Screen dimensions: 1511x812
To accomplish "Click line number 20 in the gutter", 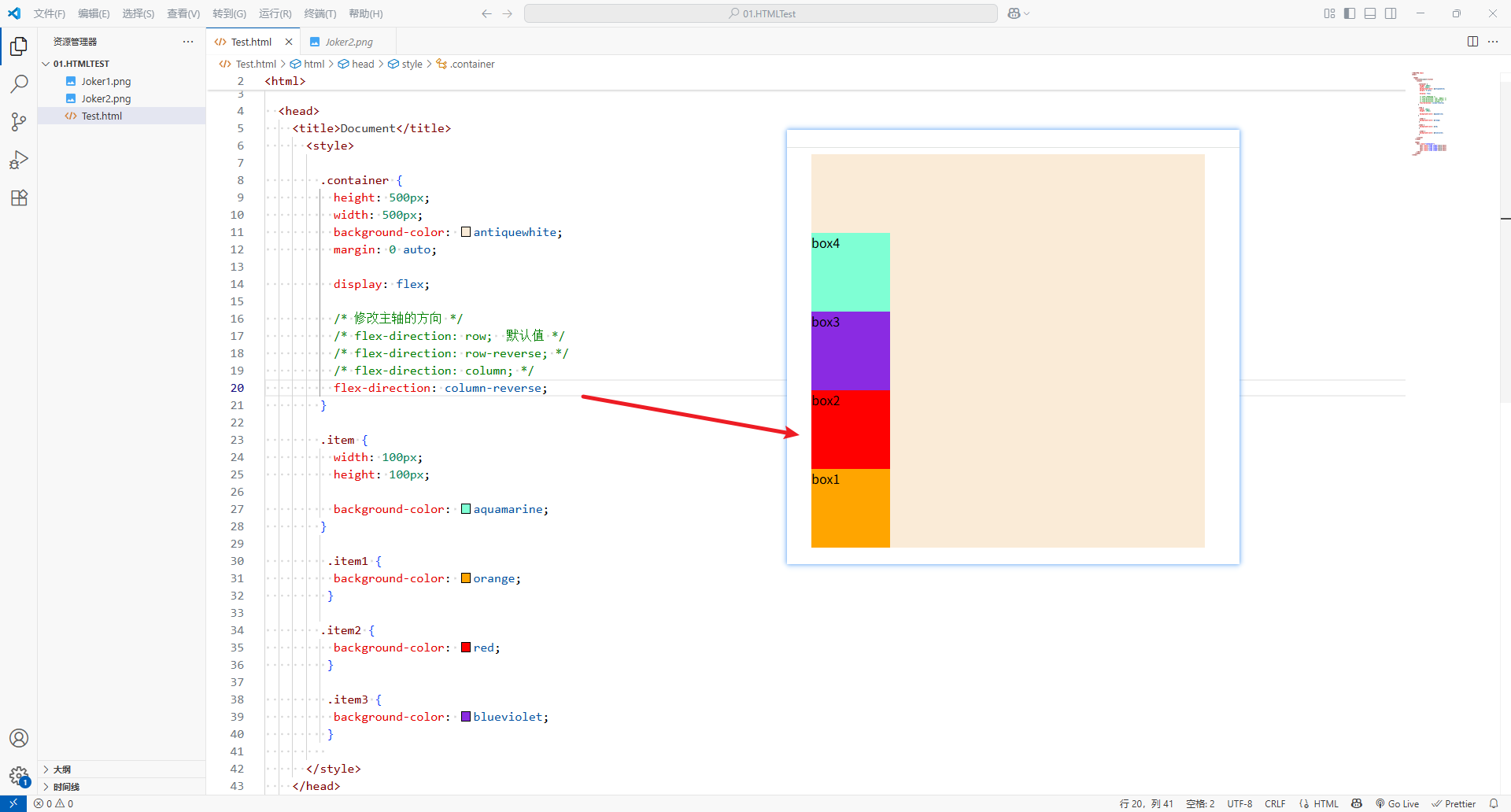I will click(x=237, y=388).
